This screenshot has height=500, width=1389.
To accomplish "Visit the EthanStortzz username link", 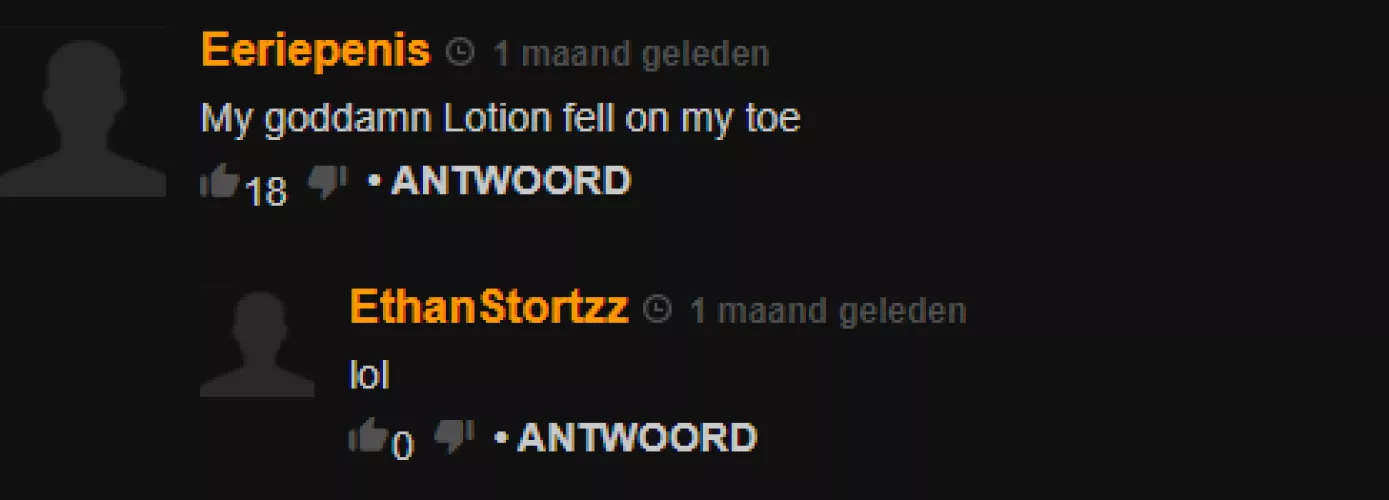I will pos(489,307).
